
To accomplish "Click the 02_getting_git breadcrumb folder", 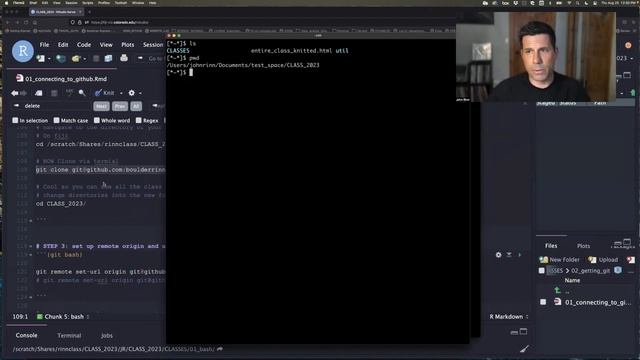I will pyautogui.click(x=590, y=271).
